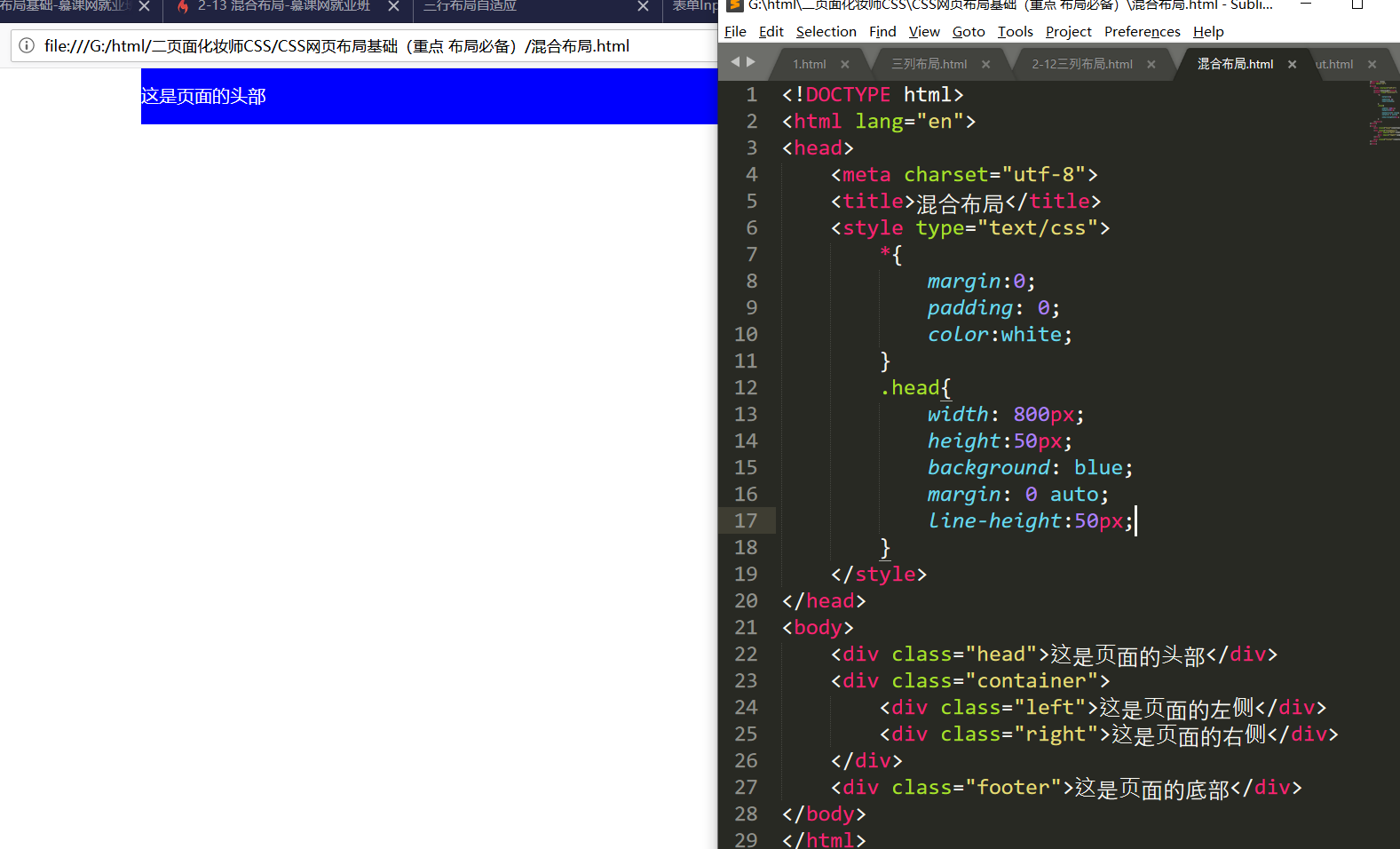Open the Selection menu
The width and height of the screenshot is (1400, 849).
click(x=826, y=32)
